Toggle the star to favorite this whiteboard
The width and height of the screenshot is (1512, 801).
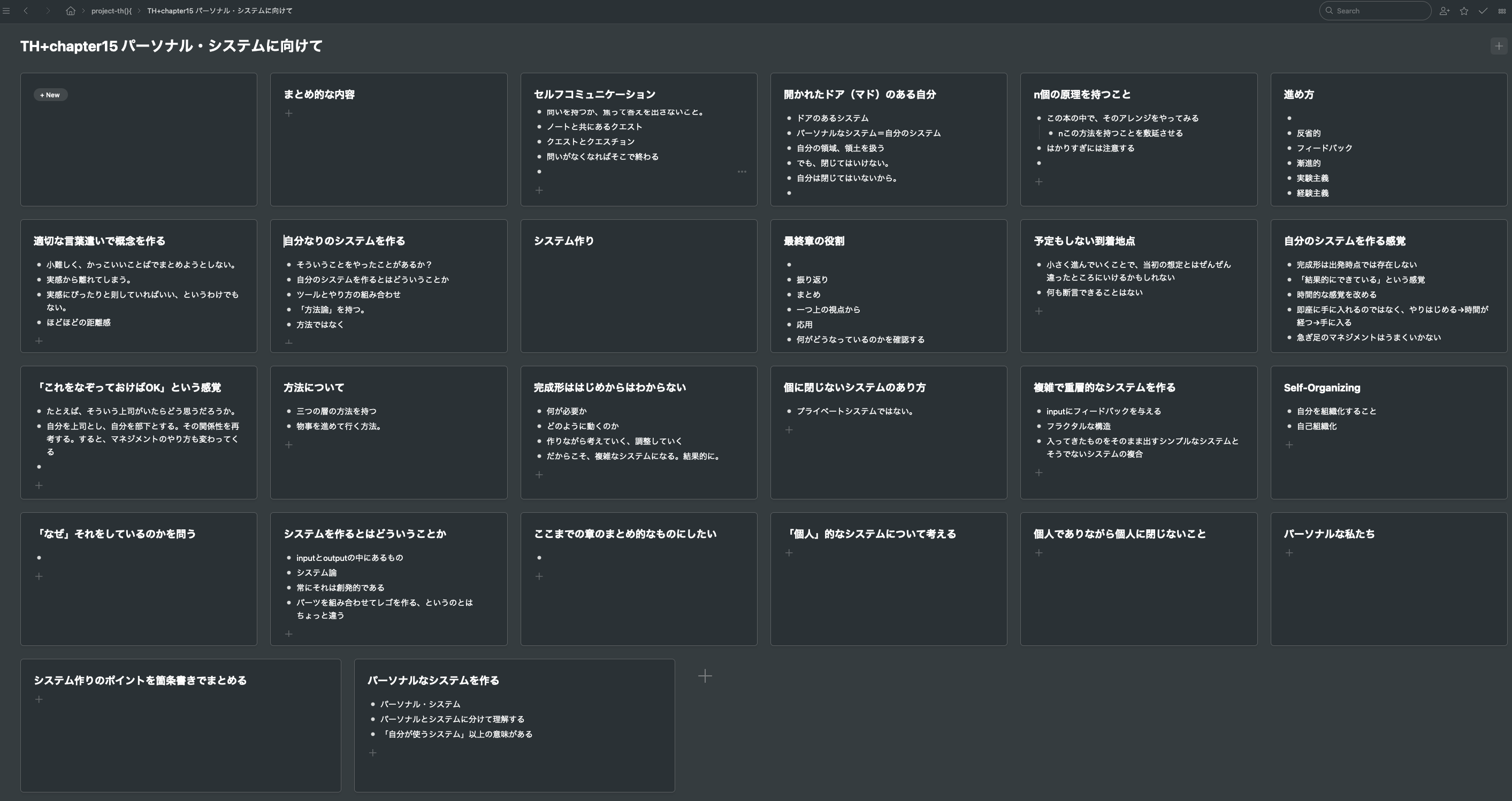point(1464,11)
